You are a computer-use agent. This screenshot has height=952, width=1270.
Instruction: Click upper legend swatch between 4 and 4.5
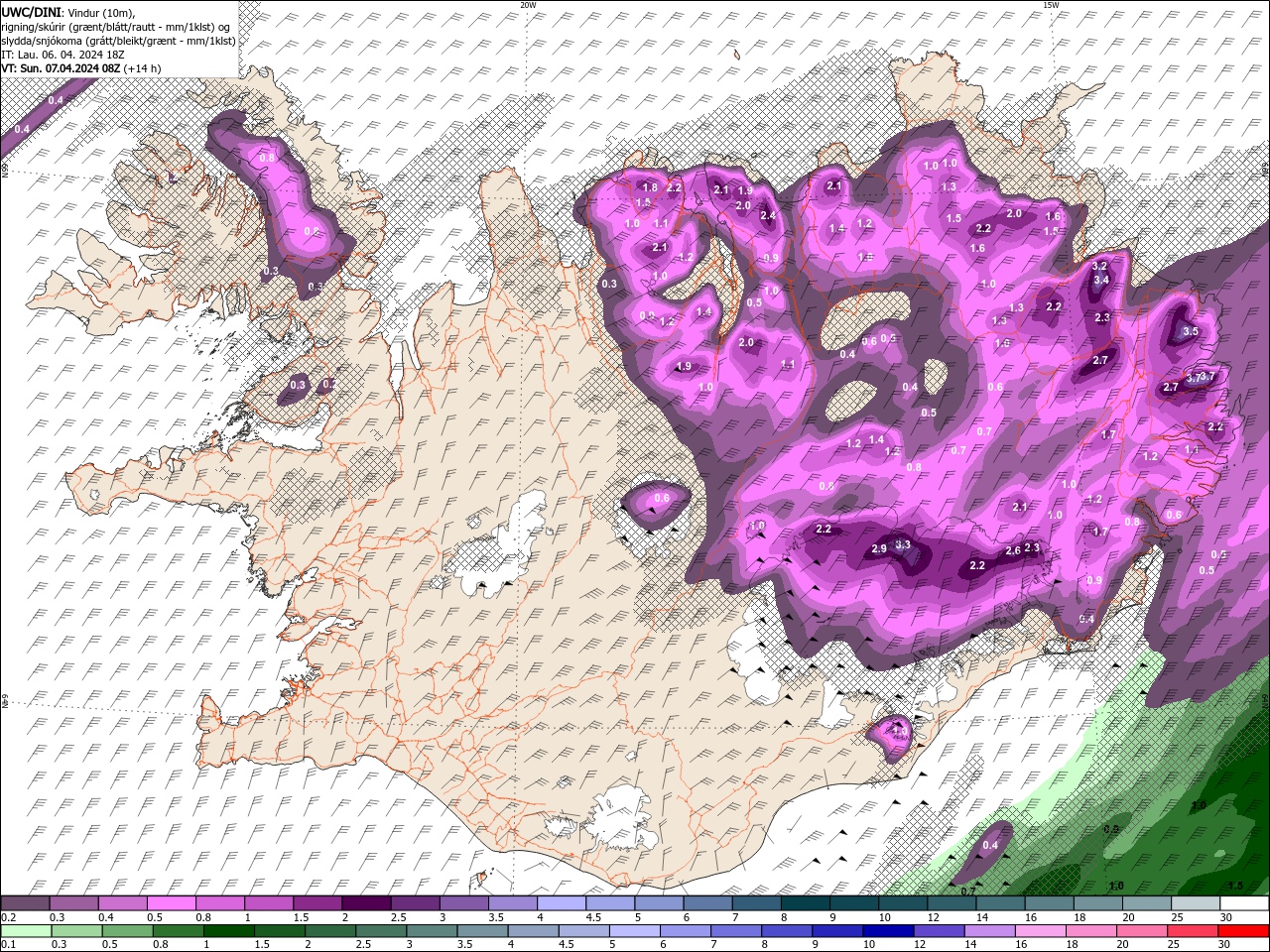(561, 903)
